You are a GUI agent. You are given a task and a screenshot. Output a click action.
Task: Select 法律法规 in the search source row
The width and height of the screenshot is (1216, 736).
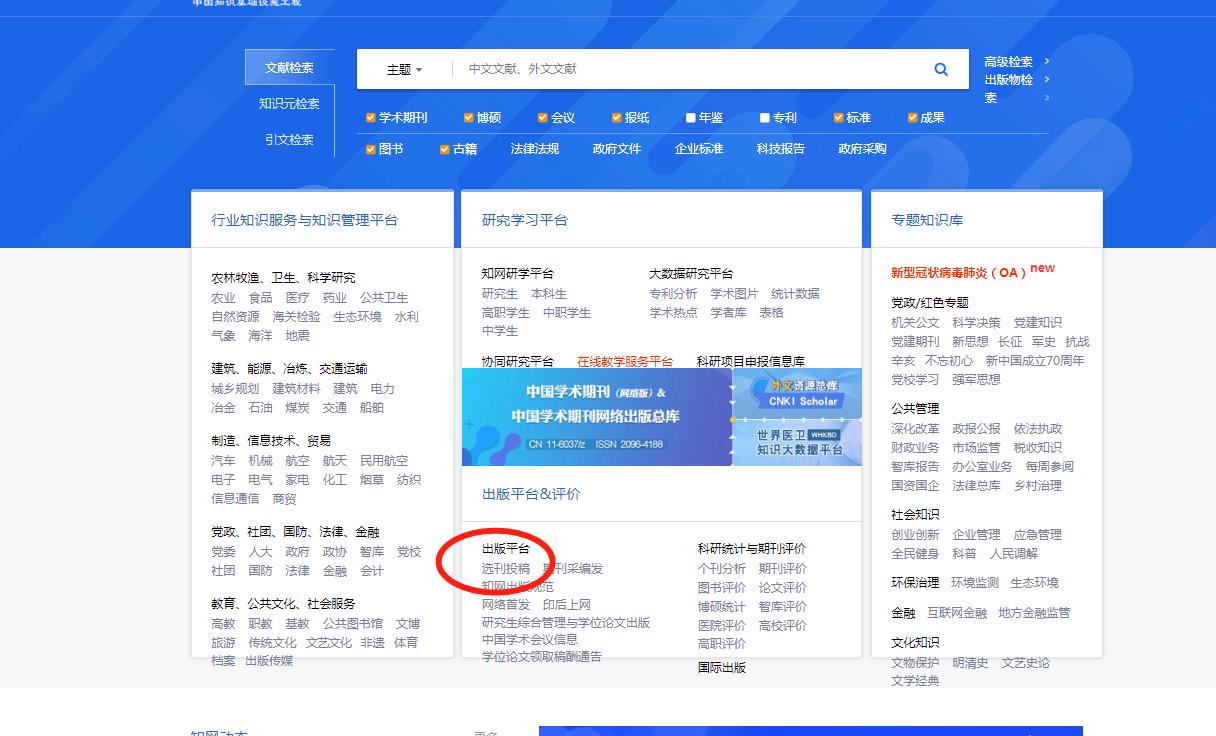535,148
